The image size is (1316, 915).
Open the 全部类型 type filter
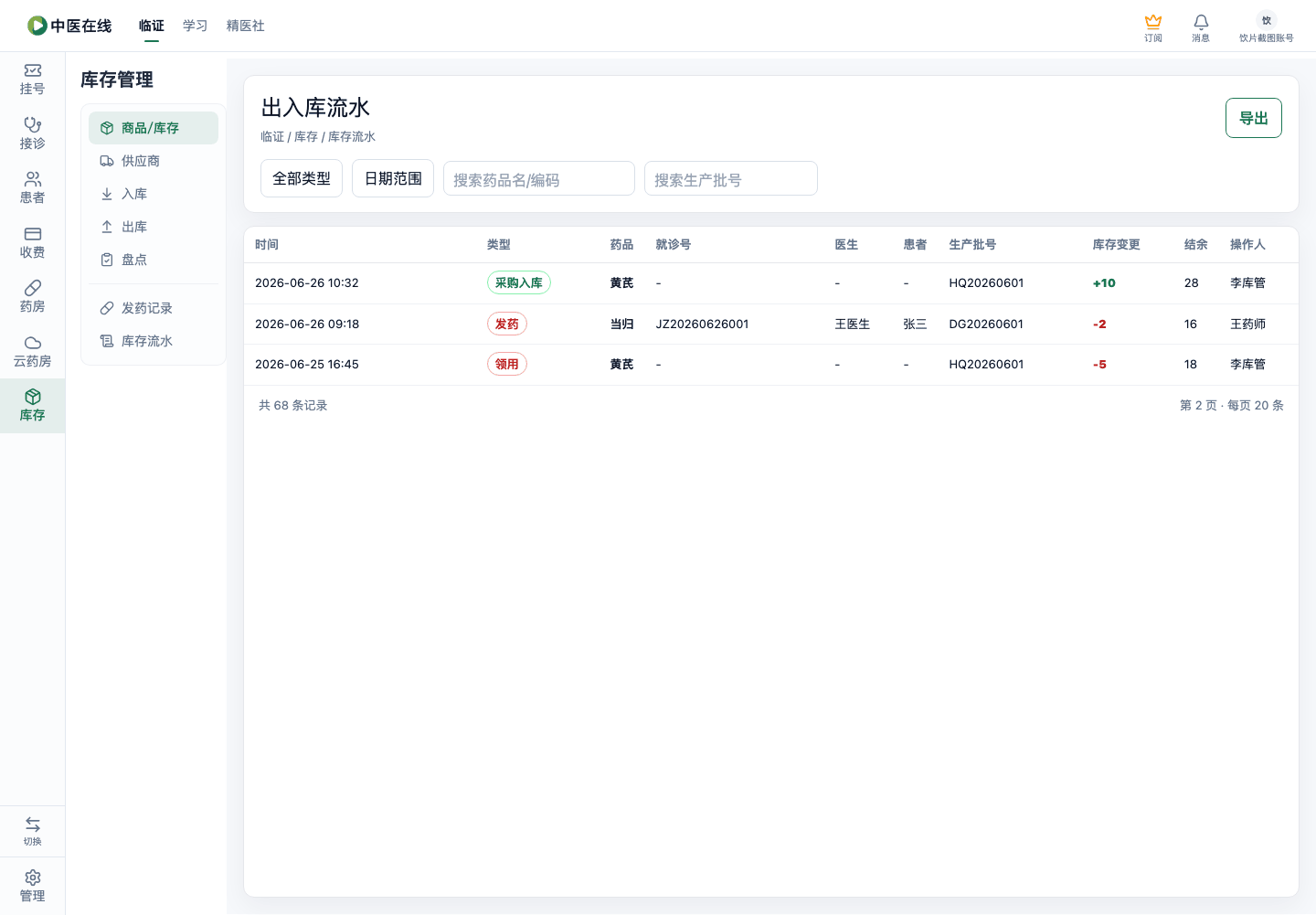[x=302, y=178]
